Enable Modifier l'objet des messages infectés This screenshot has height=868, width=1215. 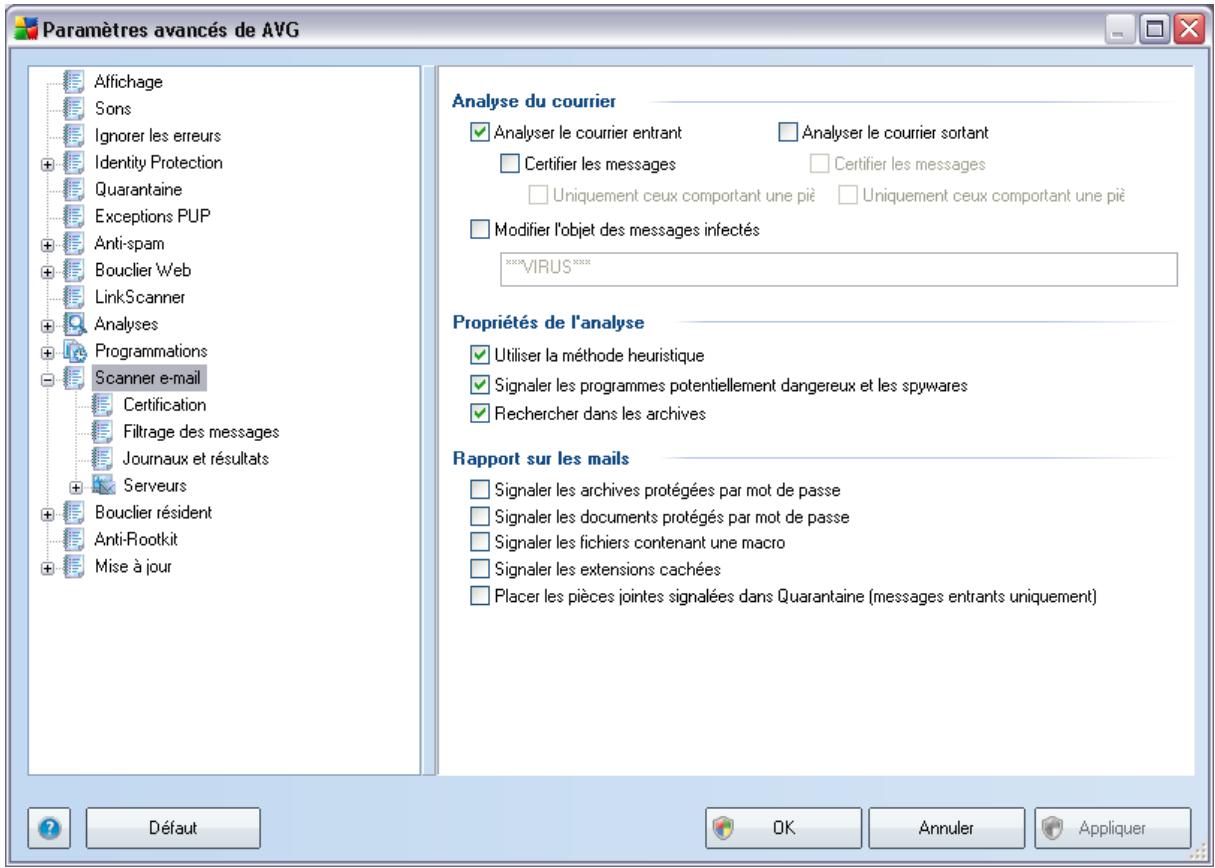[x=478, y=230]
